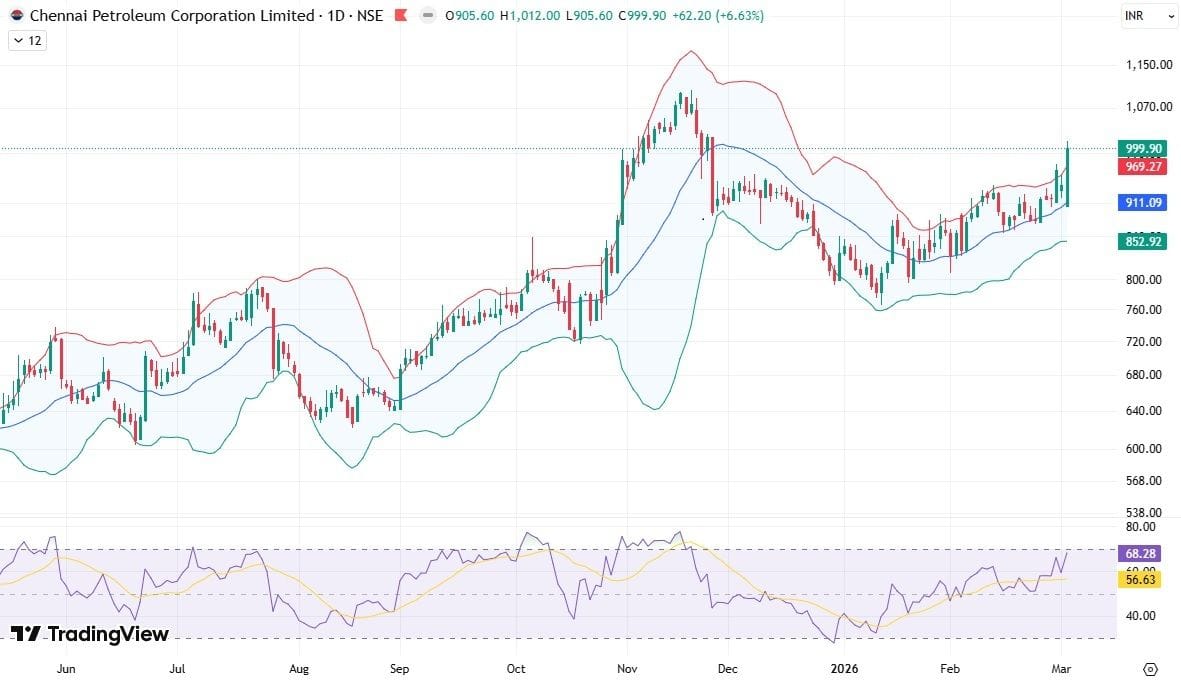The width and height of the screenshot is (1181, 683).
Task: Click the gray minus market status icon
Action: [428, 15]
